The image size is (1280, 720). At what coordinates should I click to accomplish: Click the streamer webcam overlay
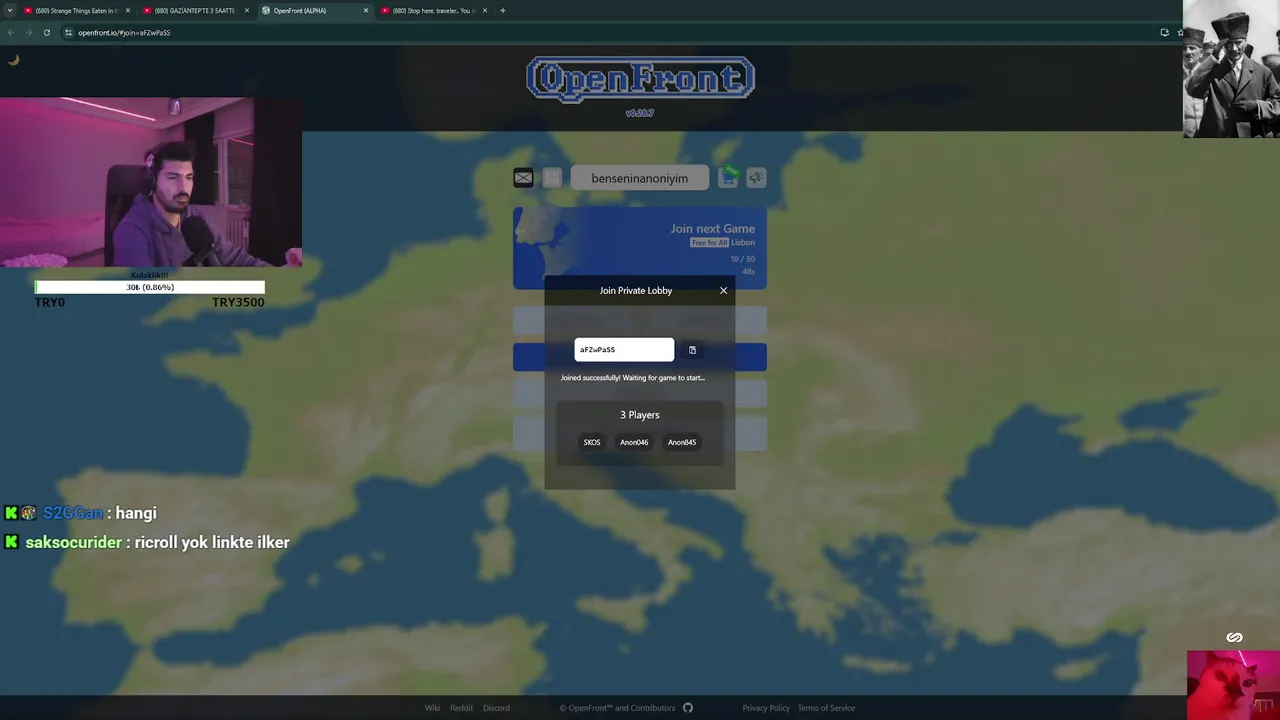(x=150, y=182)
